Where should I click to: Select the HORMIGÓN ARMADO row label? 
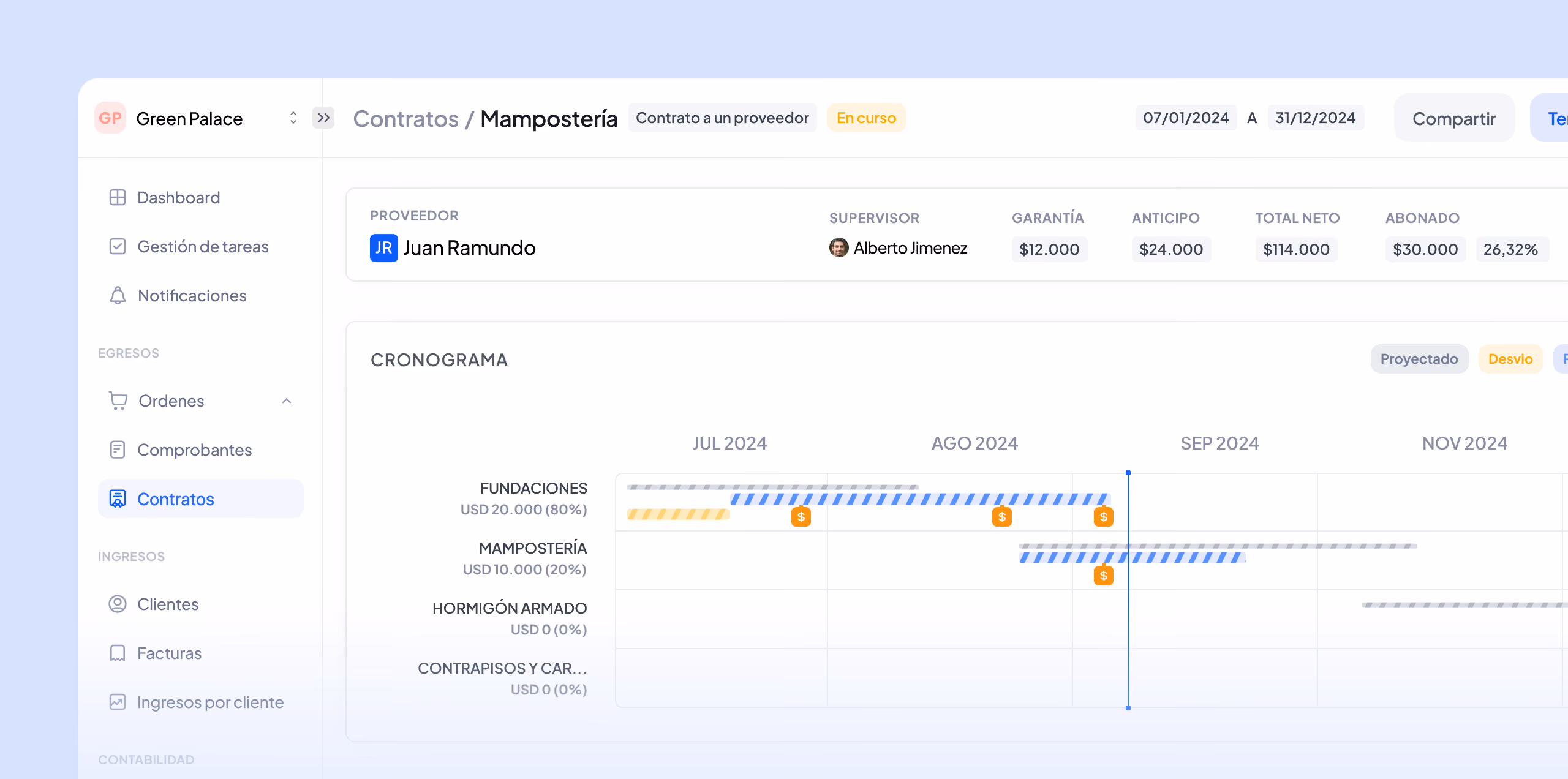510,608
